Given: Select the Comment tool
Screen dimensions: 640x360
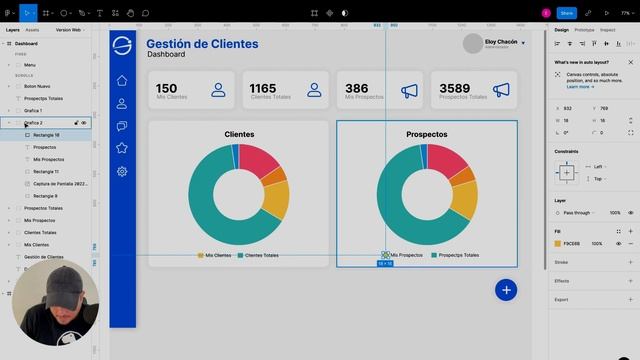Looking at the screenshot, I should 145,13.
